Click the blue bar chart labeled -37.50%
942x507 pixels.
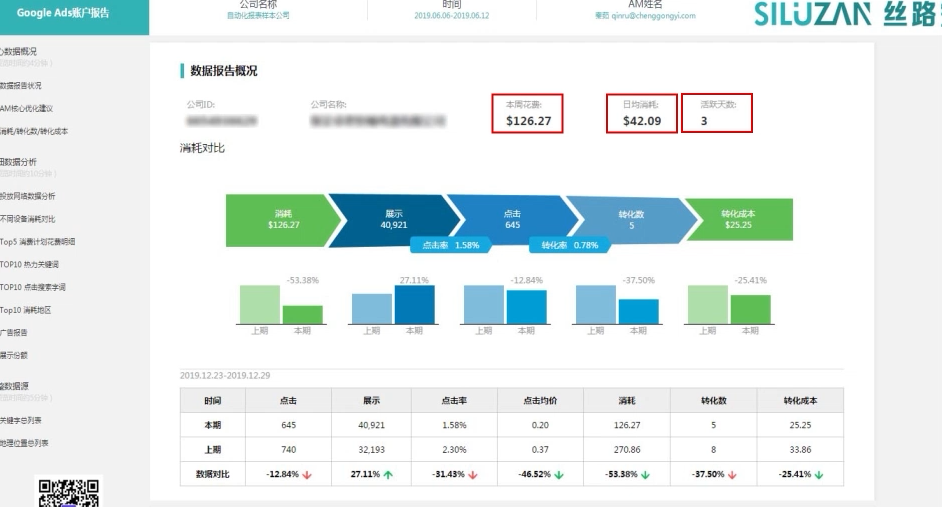618,305
